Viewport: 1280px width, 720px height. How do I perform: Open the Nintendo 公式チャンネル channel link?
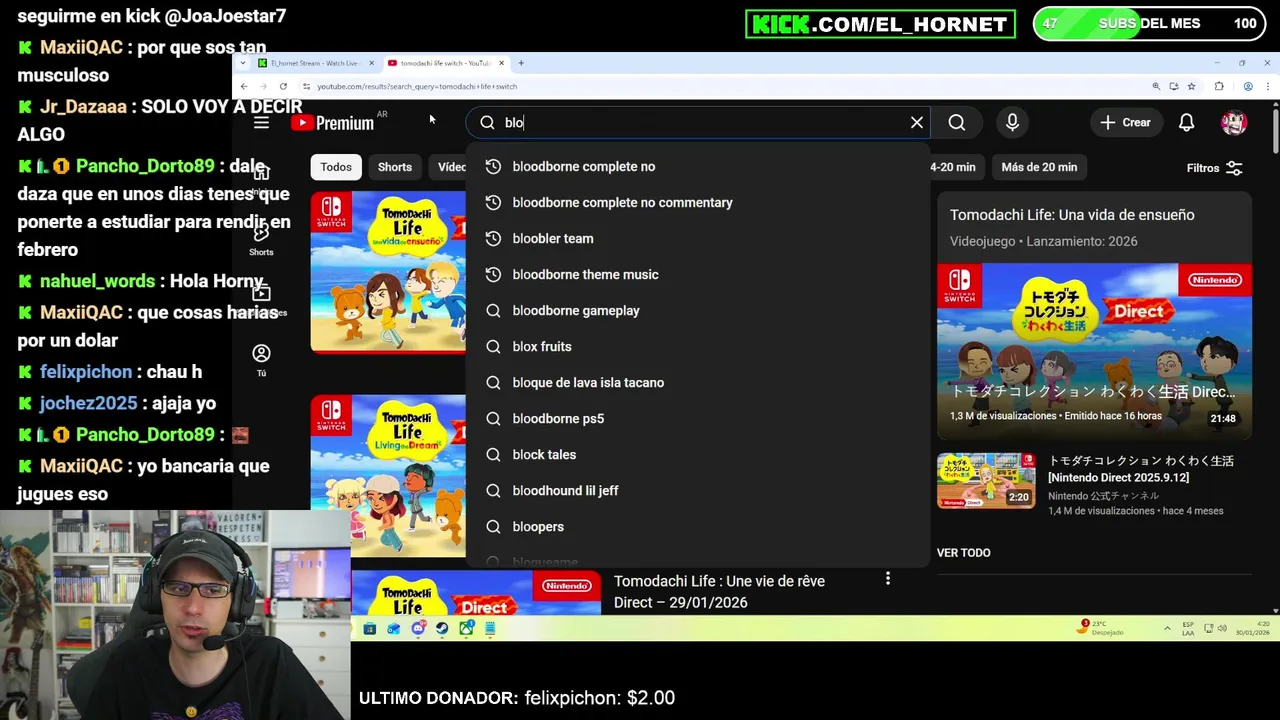(x=1104, y=496)
